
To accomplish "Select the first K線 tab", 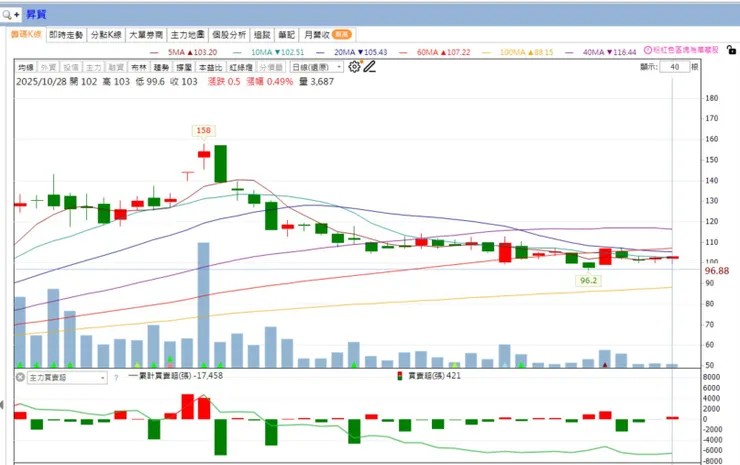I will pyautogui.click(x=26, y=34).
